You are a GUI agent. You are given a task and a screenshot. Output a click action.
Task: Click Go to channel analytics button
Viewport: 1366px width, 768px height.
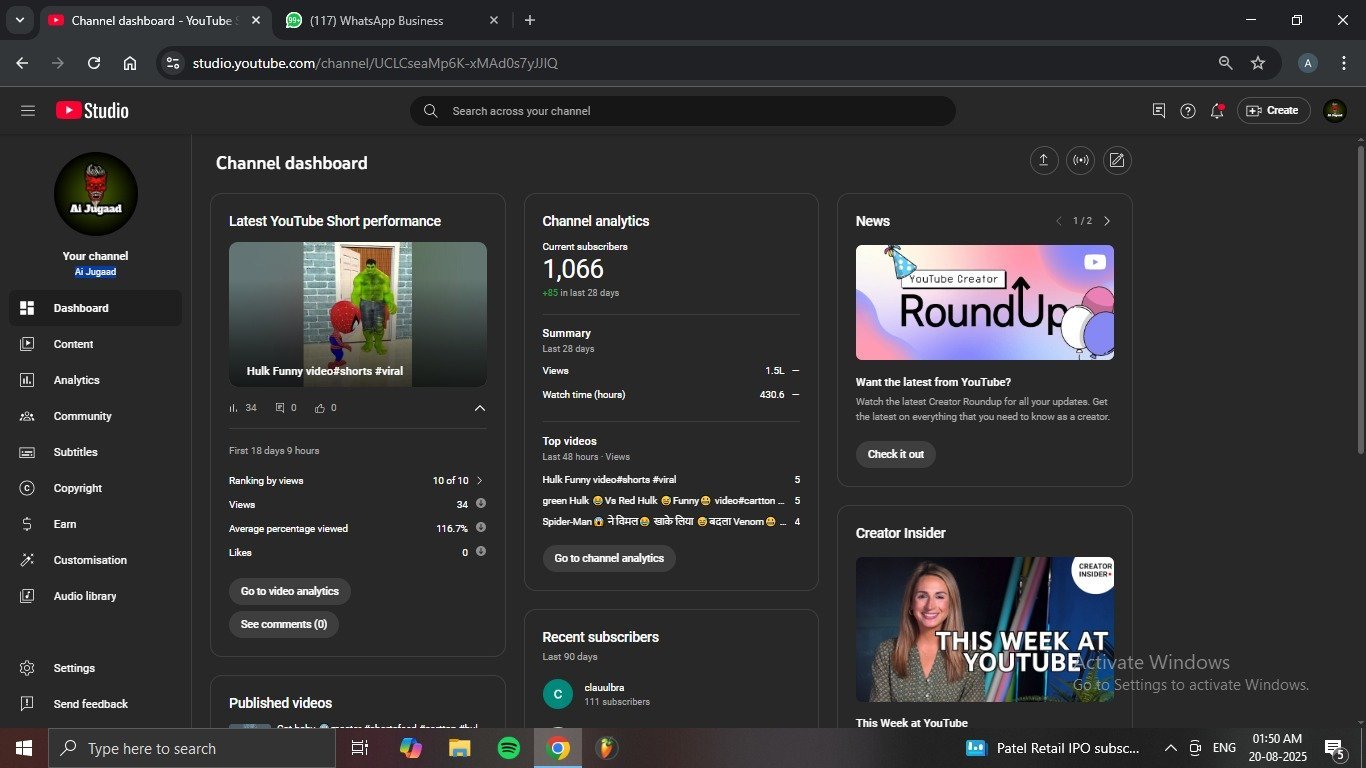coord(609,558)
